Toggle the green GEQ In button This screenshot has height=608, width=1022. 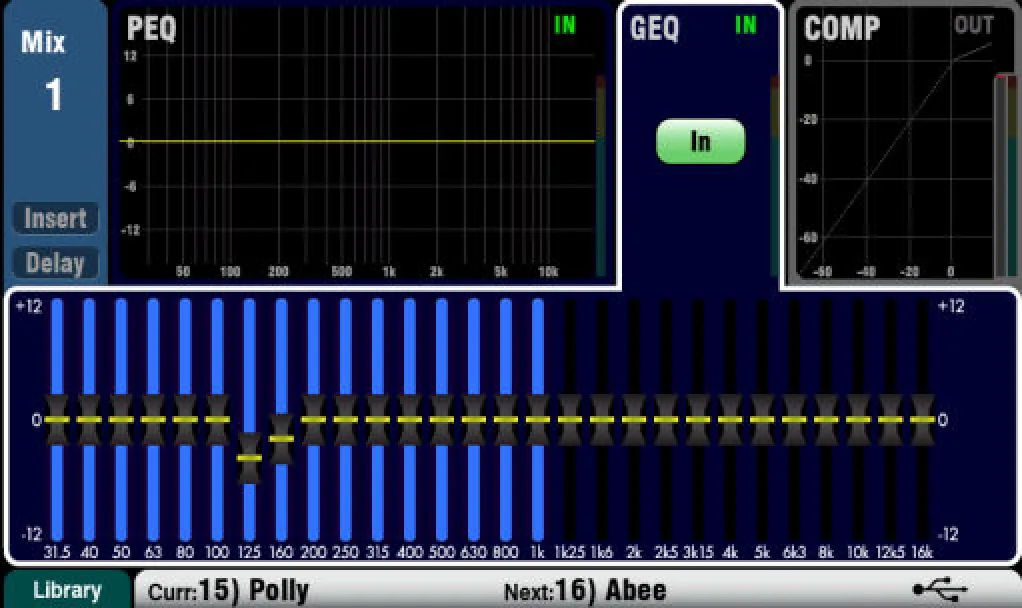point(700,141)
